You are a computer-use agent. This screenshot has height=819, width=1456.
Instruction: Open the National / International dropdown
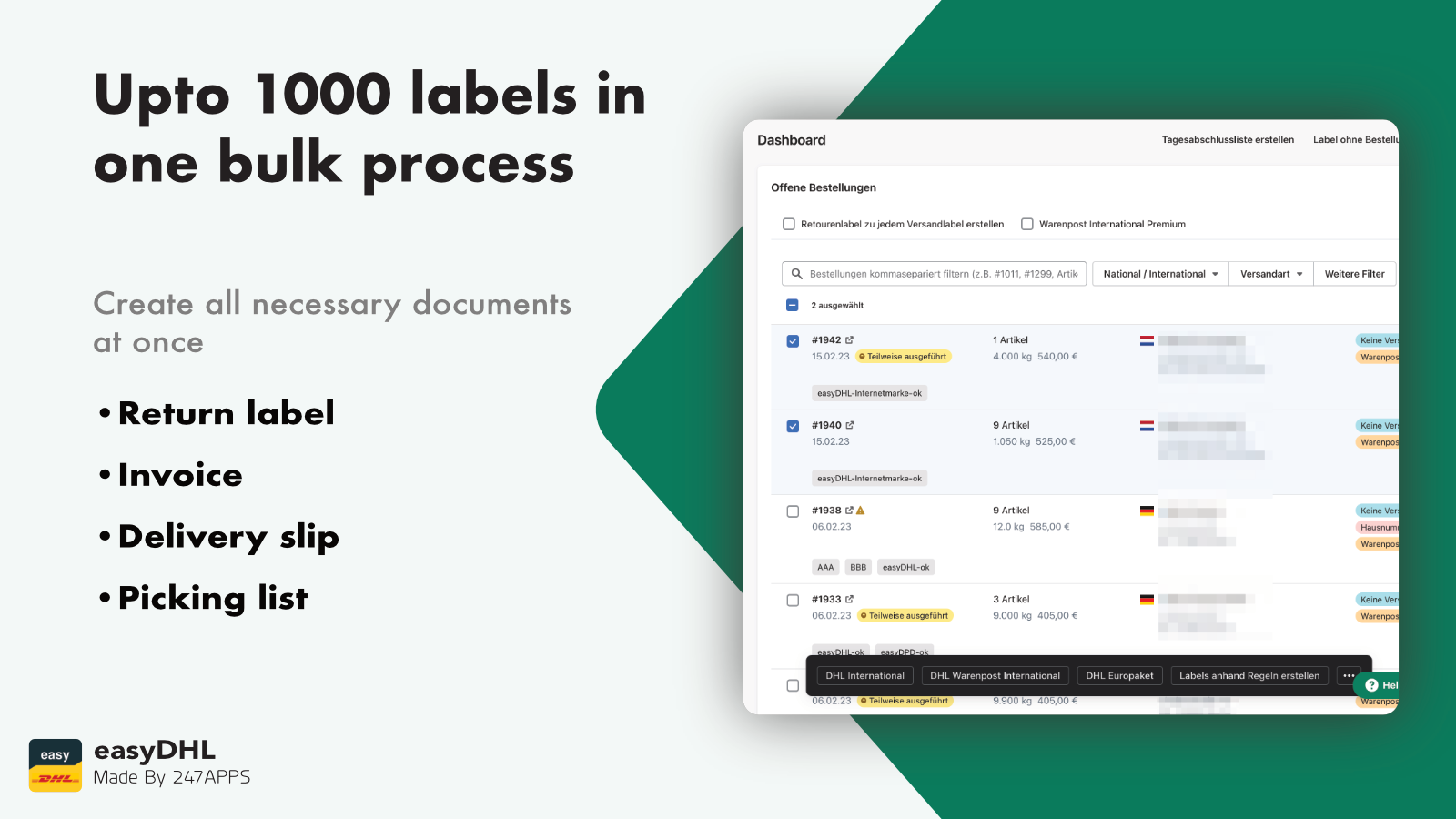(x=1159, y=273)
